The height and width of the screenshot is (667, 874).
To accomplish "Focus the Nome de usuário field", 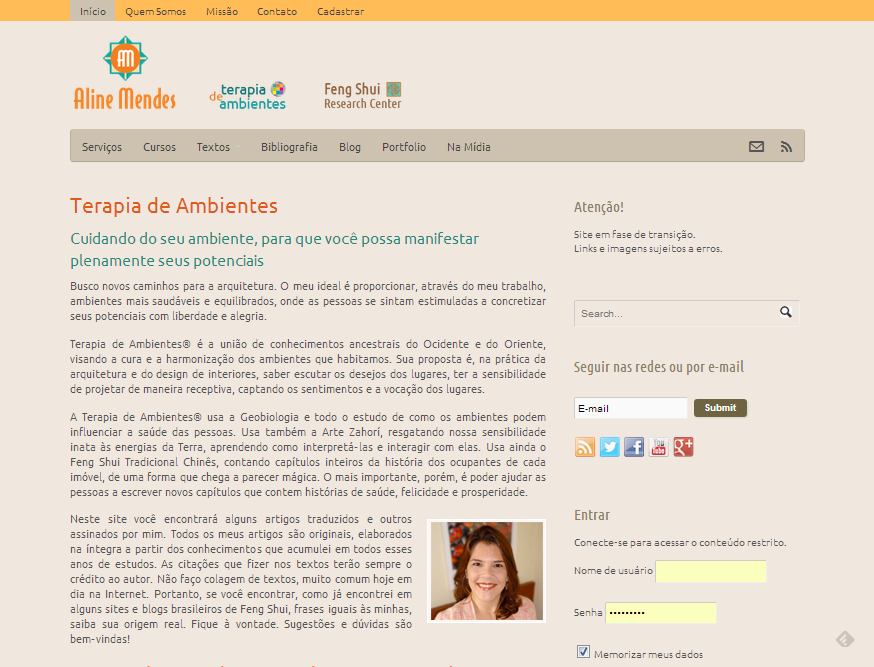I will click(x=710, y=571).
